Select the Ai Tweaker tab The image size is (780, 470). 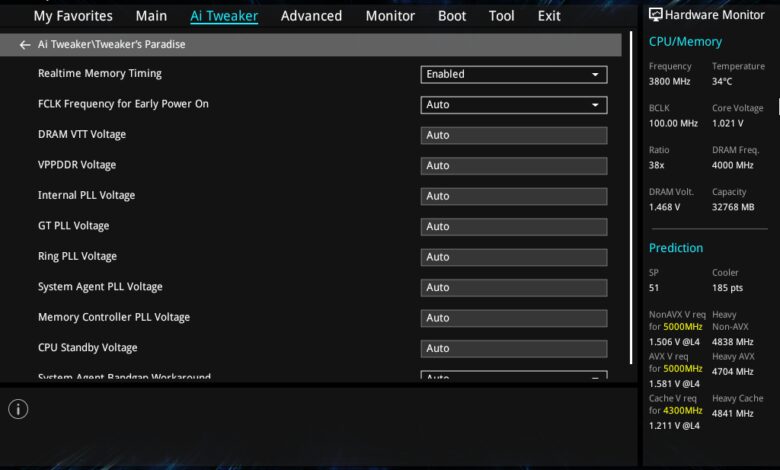click(224, 16)
